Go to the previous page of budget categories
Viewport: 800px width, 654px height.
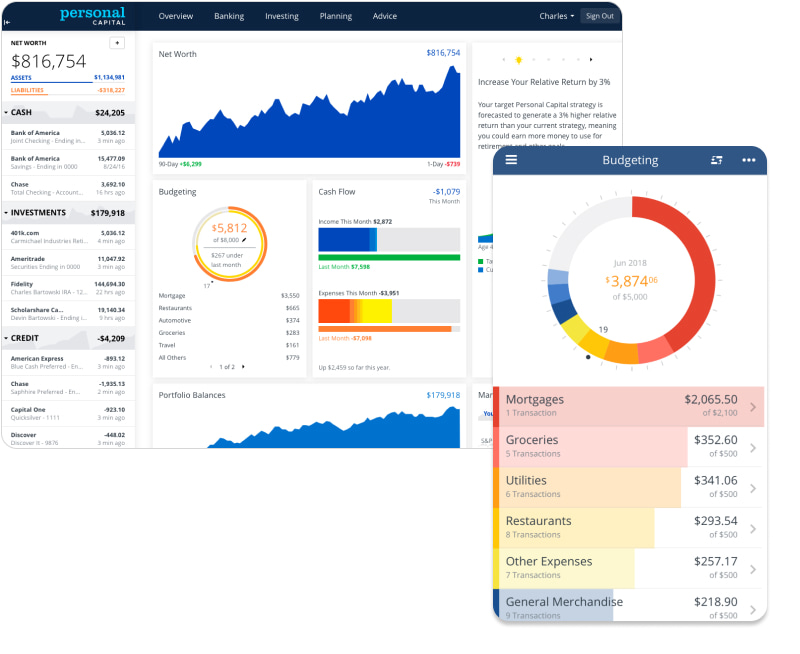tap(211, 367)
